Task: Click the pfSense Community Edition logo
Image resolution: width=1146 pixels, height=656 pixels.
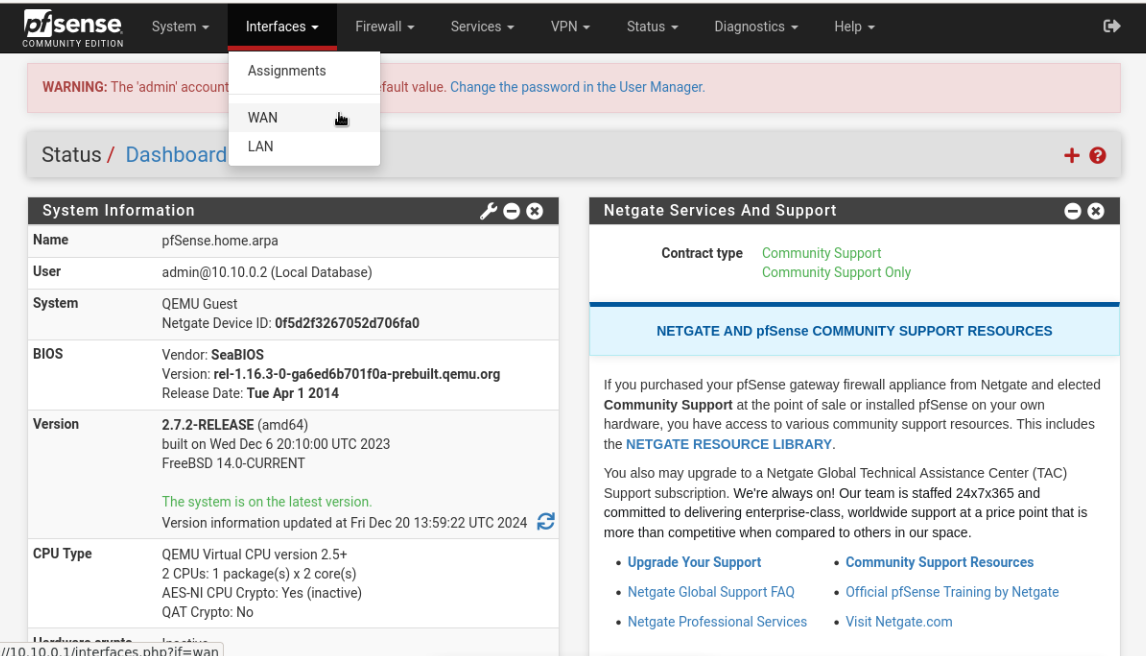Action: pyautogui.click(x=73, y=28)
